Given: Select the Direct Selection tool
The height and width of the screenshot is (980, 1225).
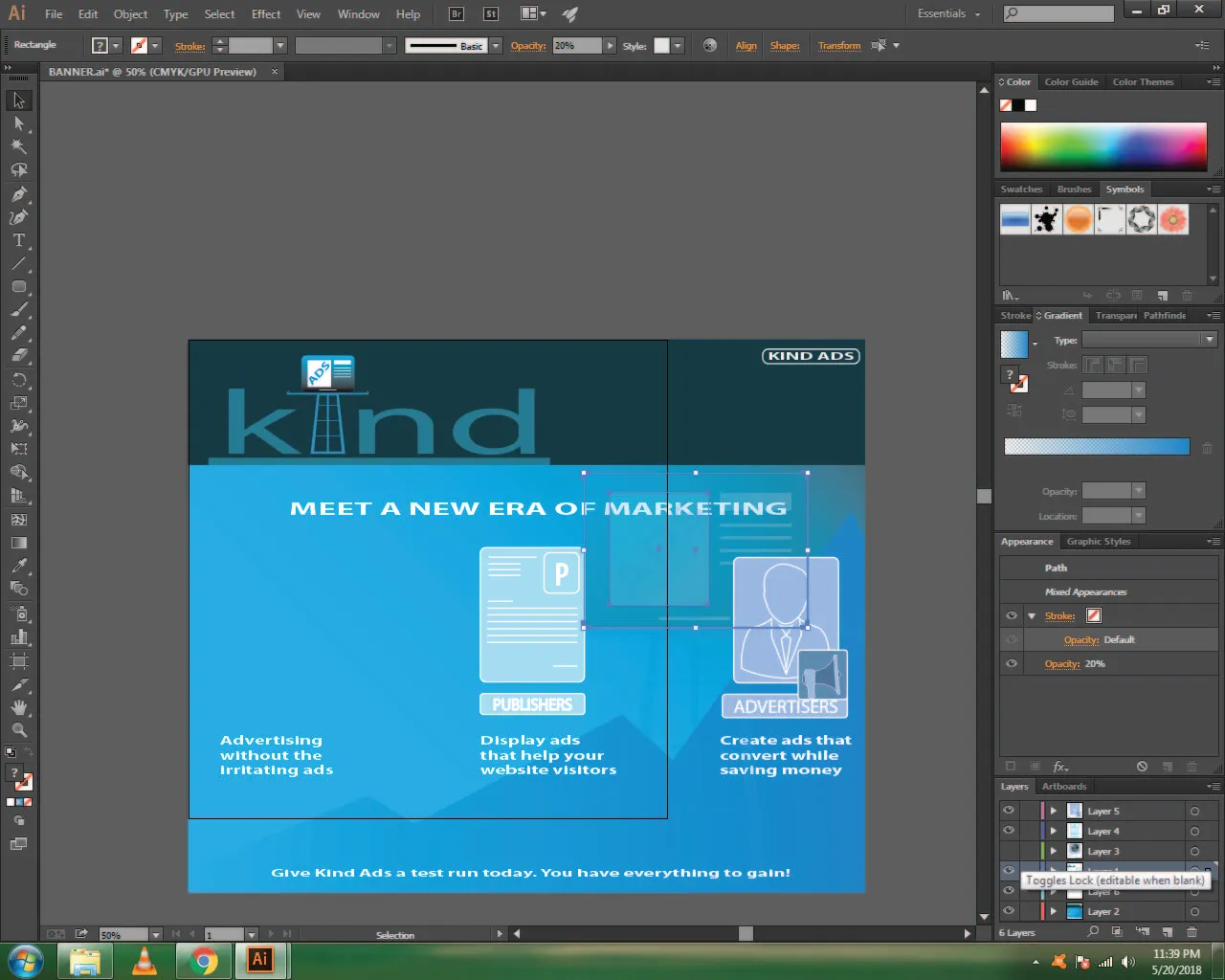Looking at the screenshot, I should [19, 123].
